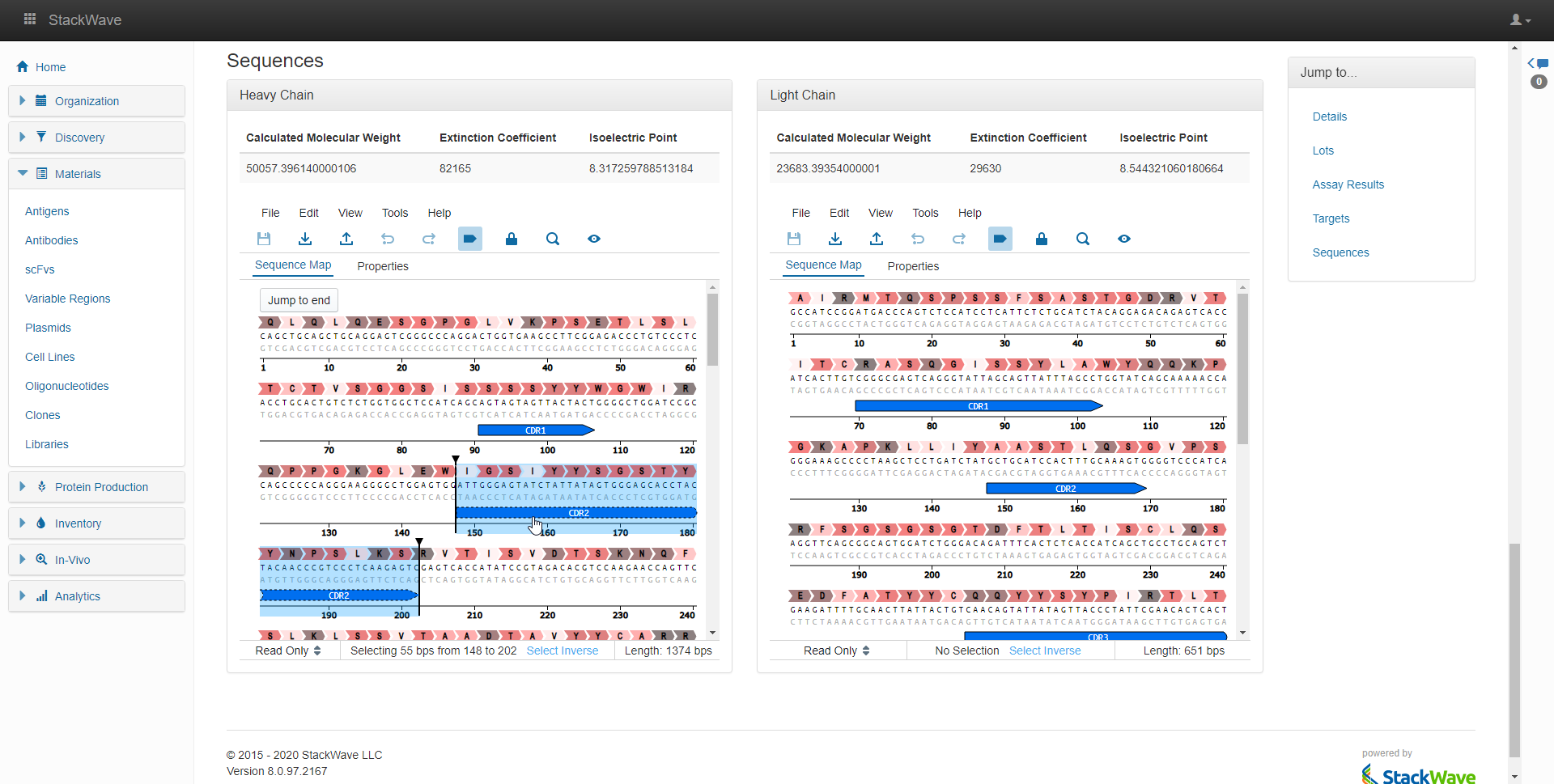Image resolution: width=1554 pixels, height=784 pixels.
Task: Open Tools menu in Heavy Chain editor
Action: tap(395, 213)
